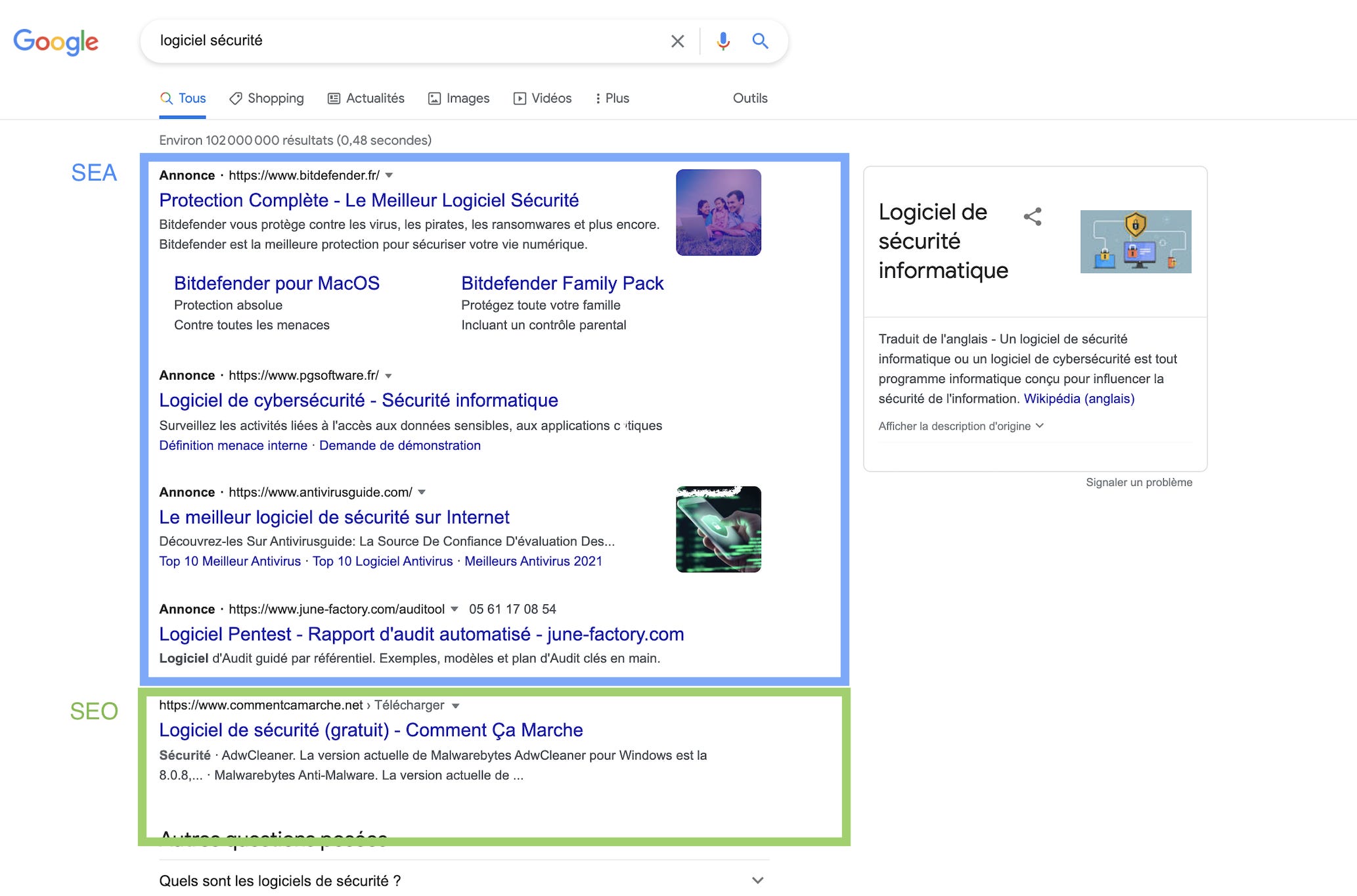This screenshot has height=896, width=1357.
Task: Open Bitdefender pour MacOS sitelink
Action: click(x=277, y=283)
